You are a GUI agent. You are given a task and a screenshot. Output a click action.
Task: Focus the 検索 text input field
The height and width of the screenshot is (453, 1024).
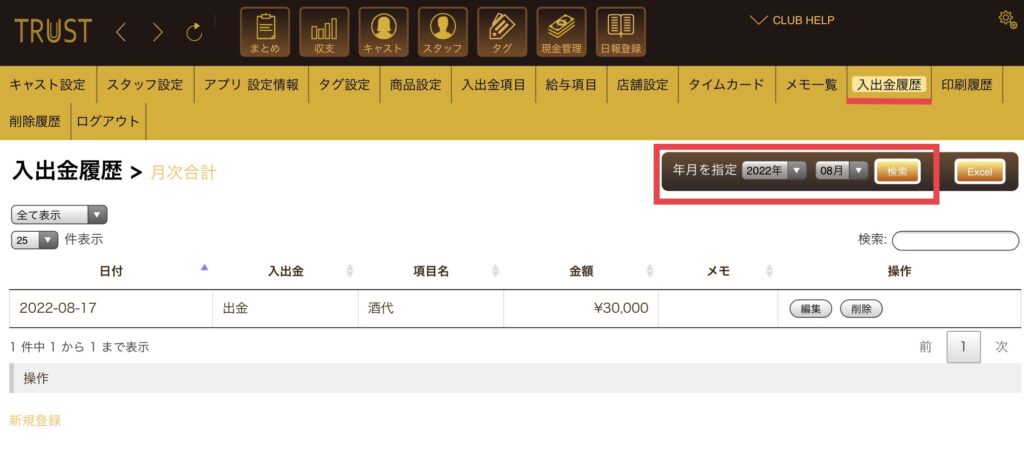point(955,240)
